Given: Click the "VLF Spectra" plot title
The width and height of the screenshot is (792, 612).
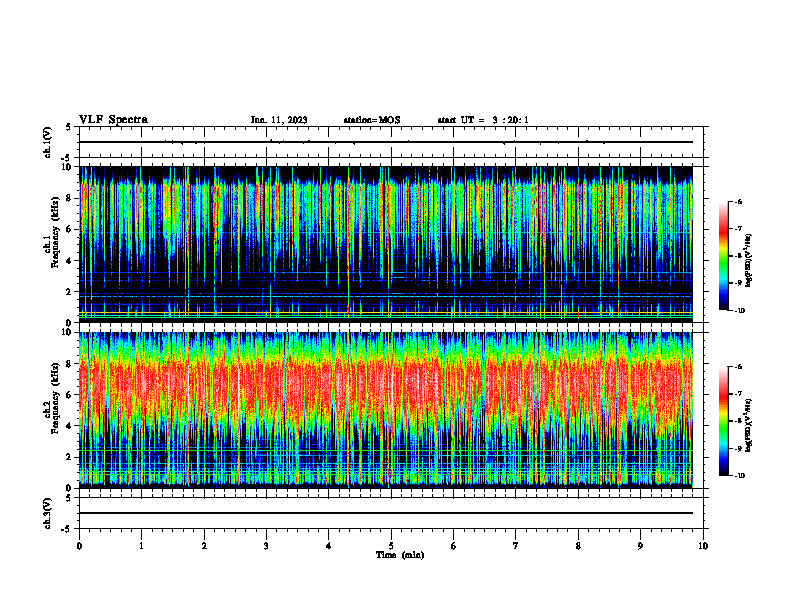Looking at the screenshot, I should (x=113, y=119).
